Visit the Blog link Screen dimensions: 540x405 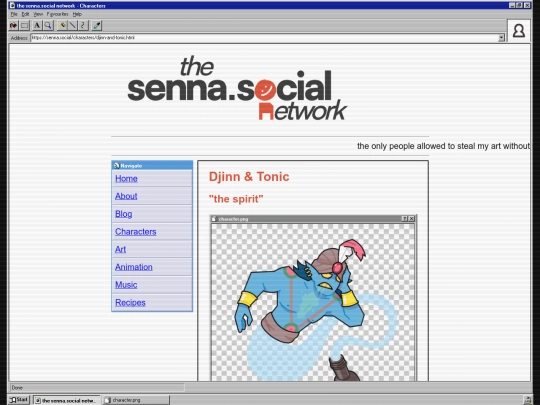124,214
